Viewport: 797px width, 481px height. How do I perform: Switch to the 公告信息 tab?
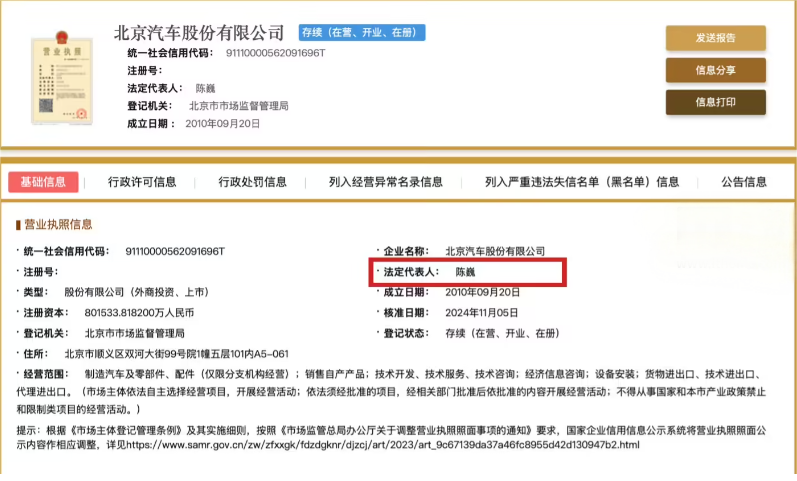click(x=744, y=182)
